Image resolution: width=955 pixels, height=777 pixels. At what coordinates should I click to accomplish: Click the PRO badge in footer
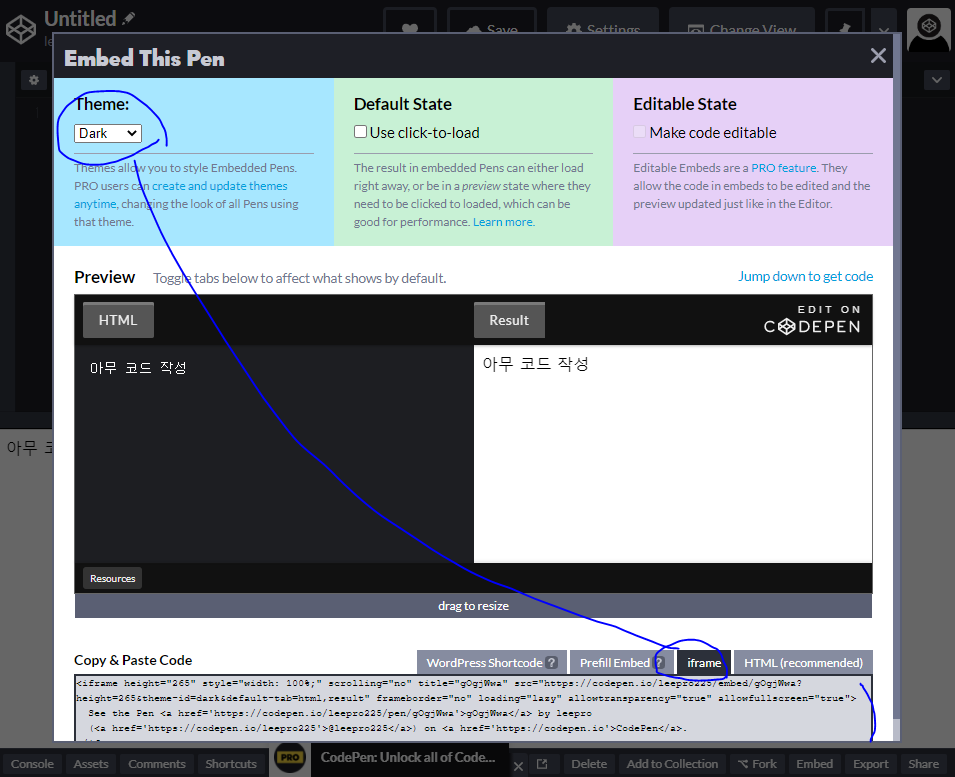290,758
